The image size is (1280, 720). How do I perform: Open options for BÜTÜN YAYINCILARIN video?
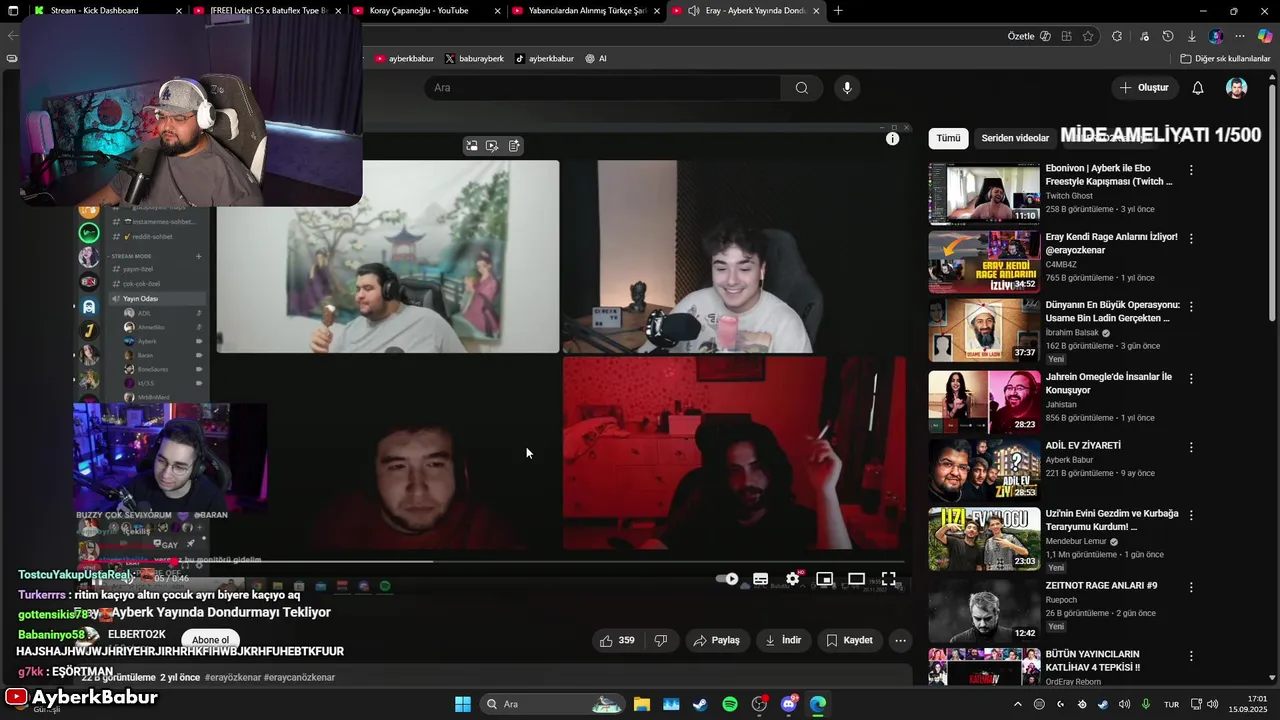(x=1191, y=656)
